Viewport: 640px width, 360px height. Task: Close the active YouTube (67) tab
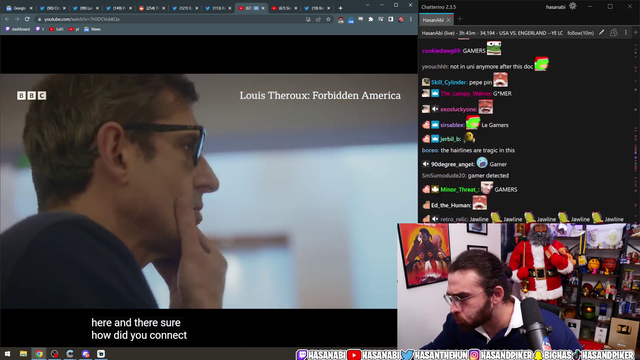[263, 8]
